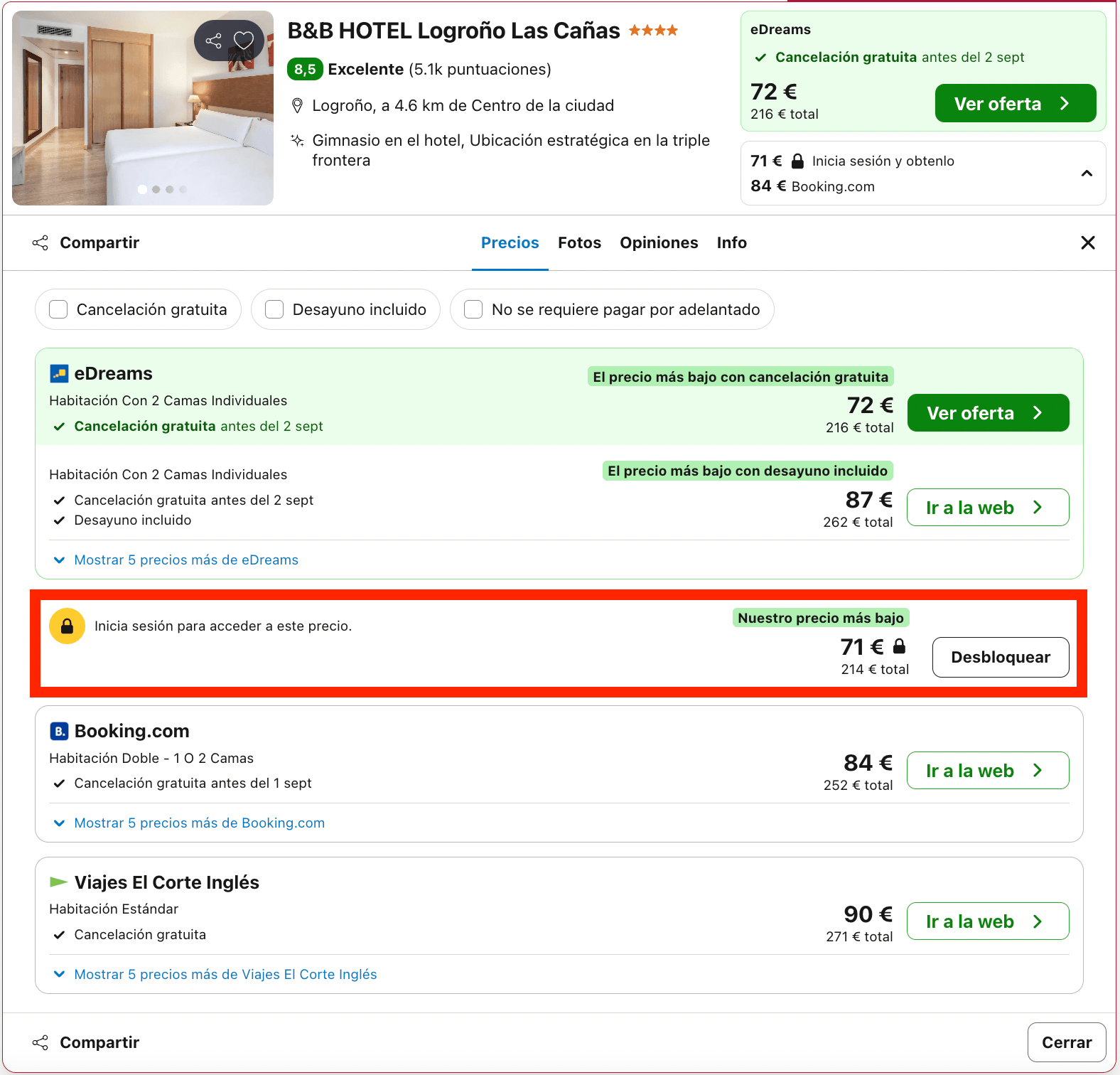
Task: Click Ver oferta for 72 € eDreams room
Action: (x=988, y=413)
